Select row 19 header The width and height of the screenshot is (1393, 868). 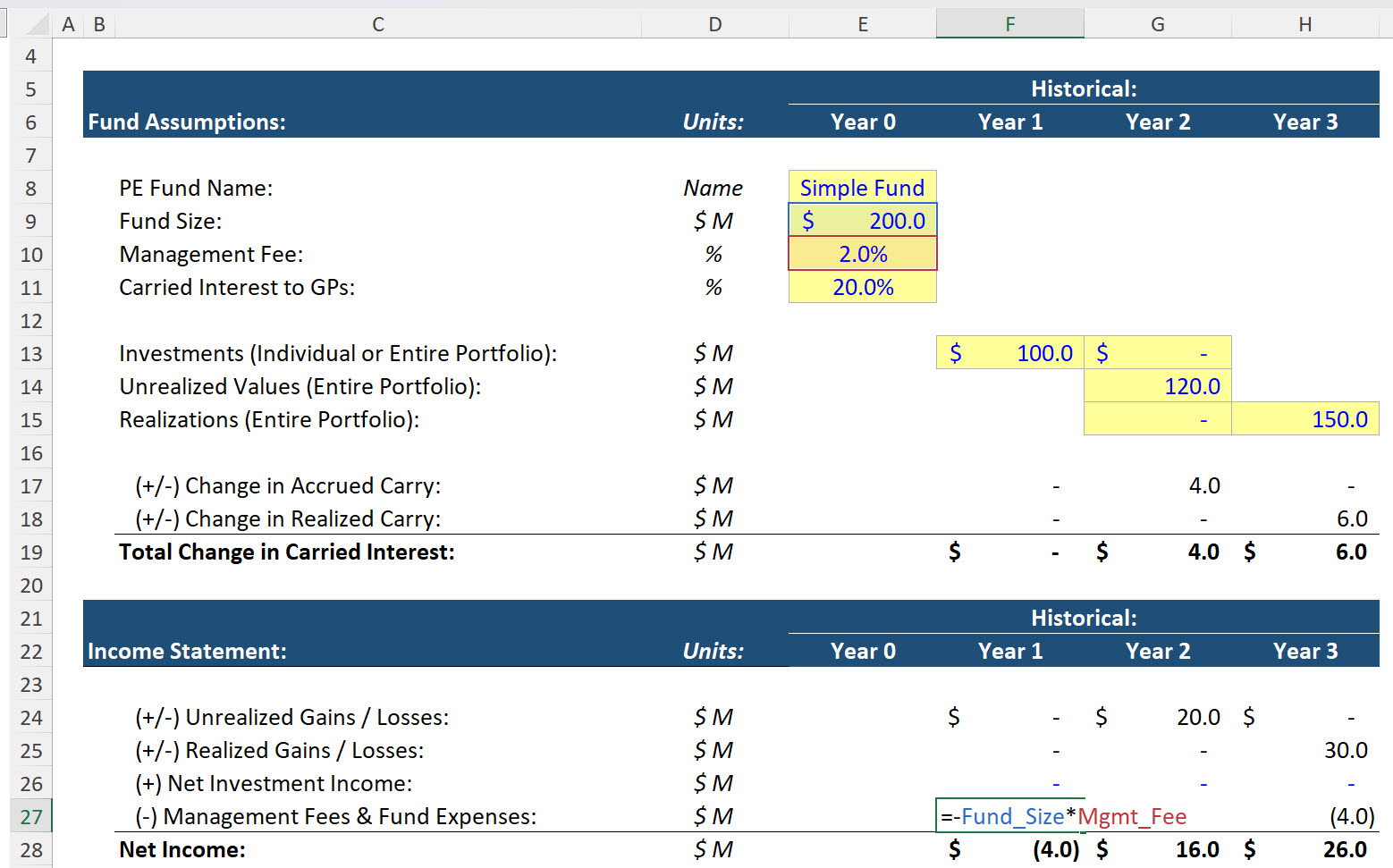click(31, 552)
